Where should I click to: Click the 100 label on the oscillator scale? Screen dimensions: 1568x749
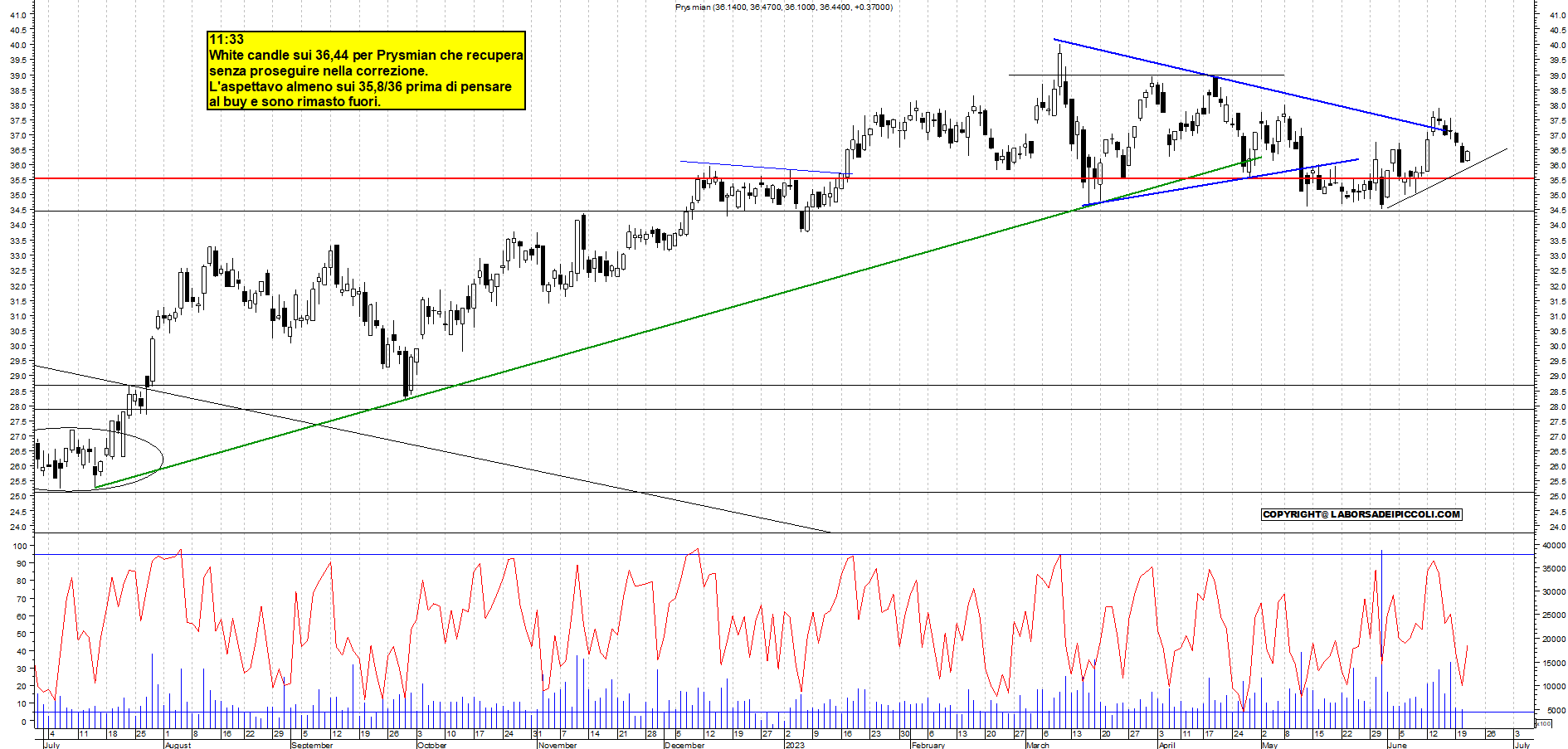20,546
